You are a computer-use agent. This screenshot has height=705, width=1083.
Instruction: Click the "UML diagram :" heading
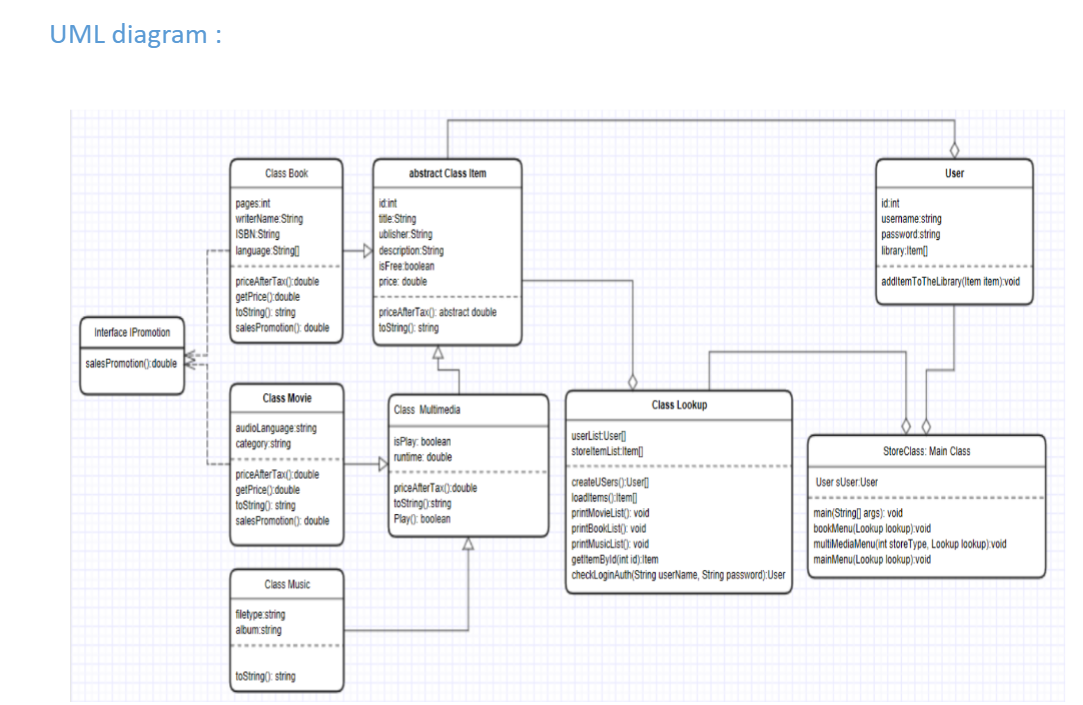133,33
